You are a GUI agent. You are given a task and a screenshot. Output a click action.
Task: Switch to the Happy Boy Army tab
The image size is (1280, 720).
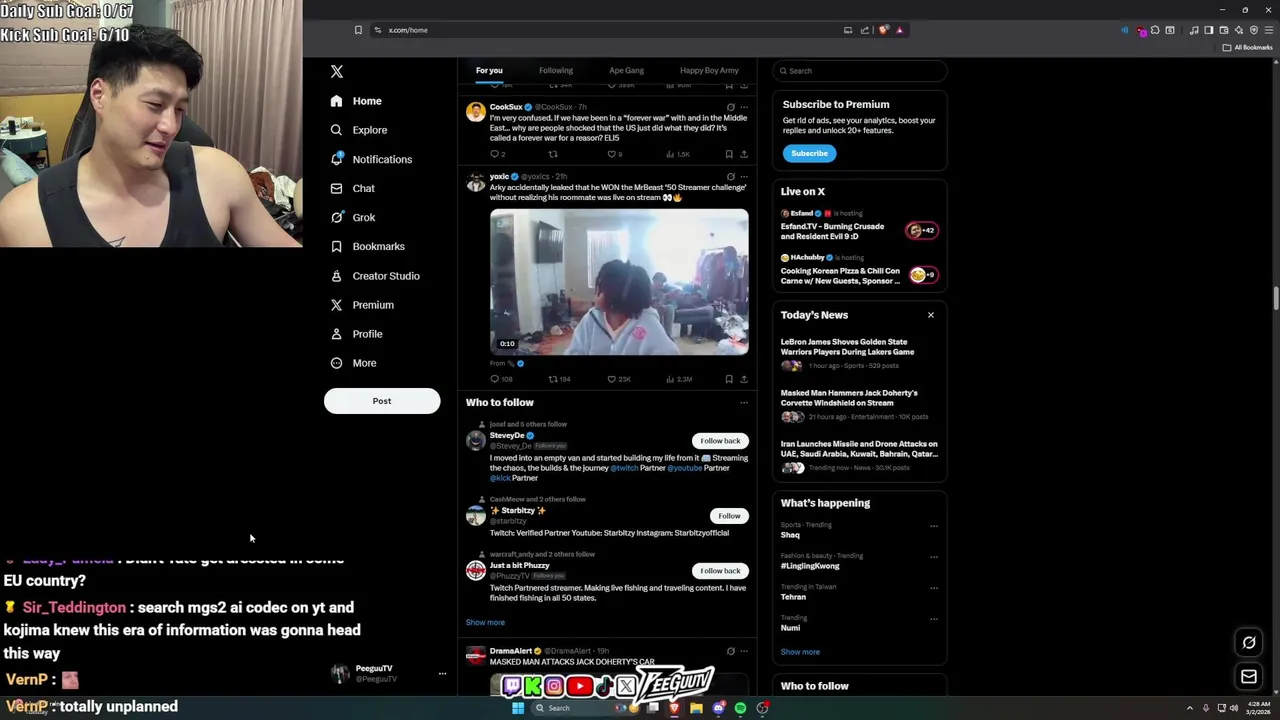coord(709,71)
